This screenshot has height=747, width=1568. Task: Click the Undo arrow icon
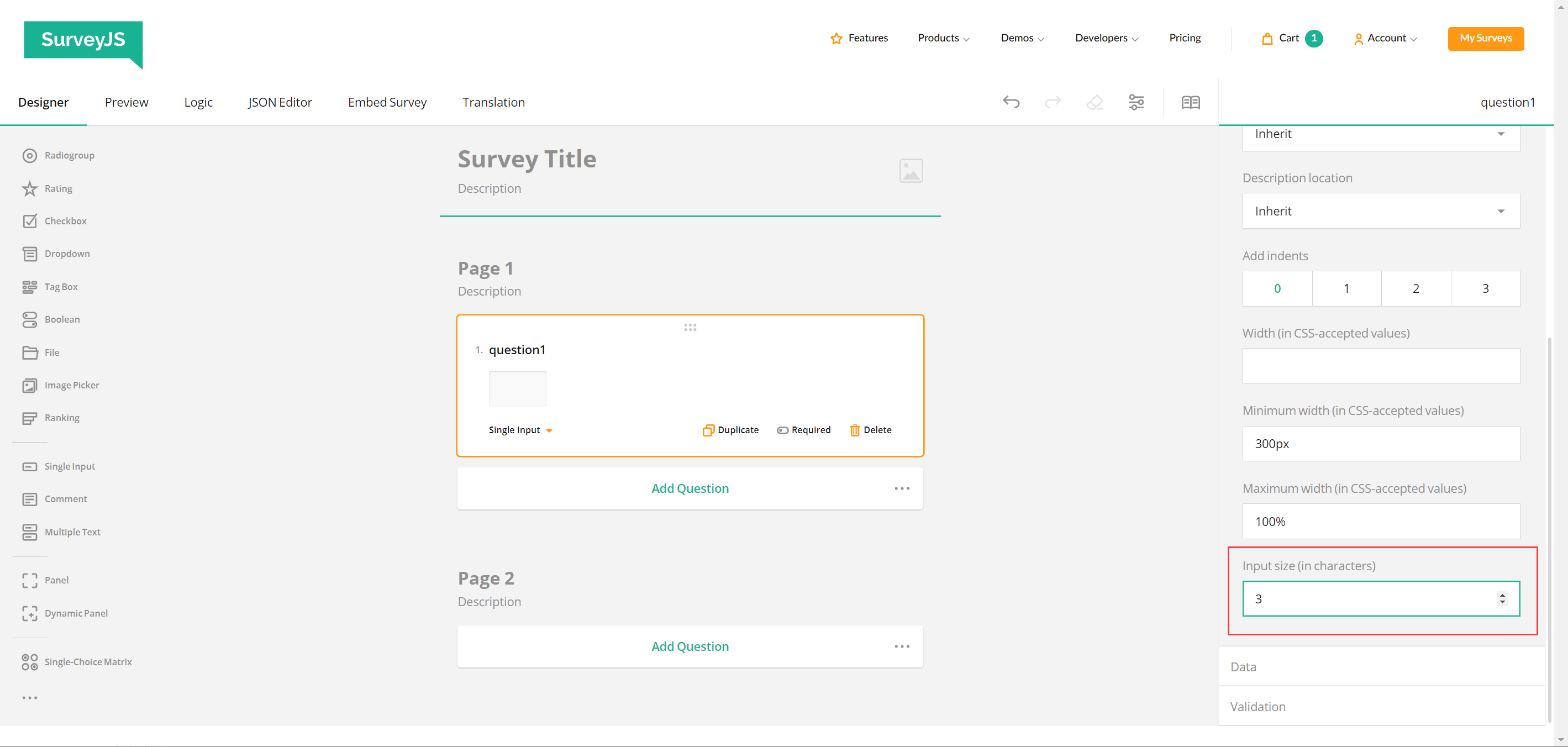click(x=1011, y=102)
